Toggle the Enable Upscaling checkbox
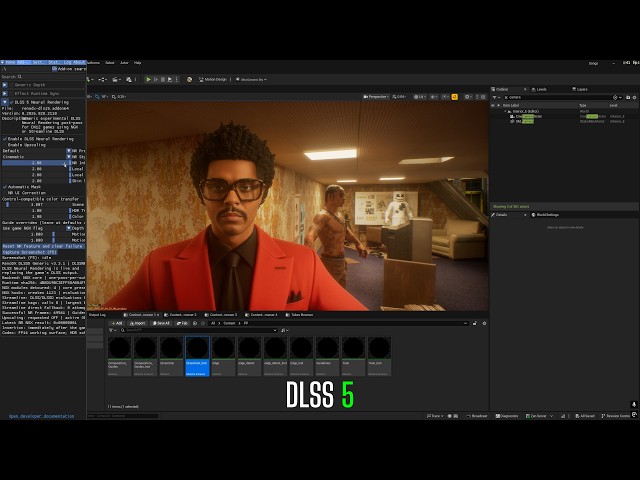The height and width of the screenshot is (480, 640). point(5,145)
